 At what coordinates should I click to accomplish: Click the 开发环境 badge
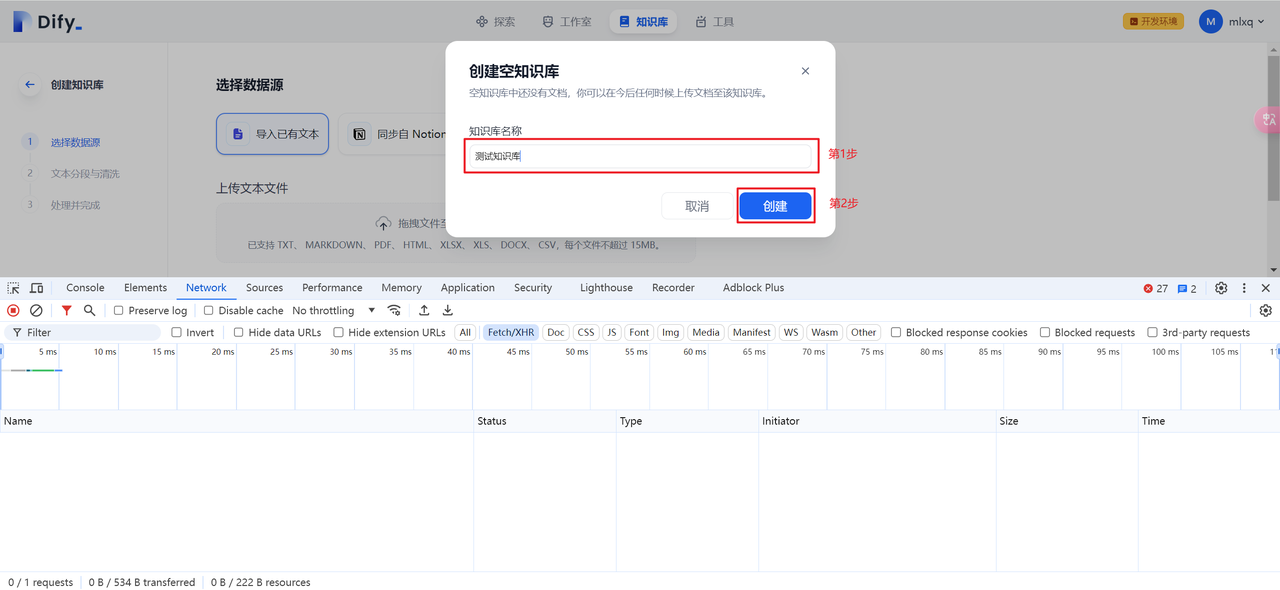coord(1153,21)
